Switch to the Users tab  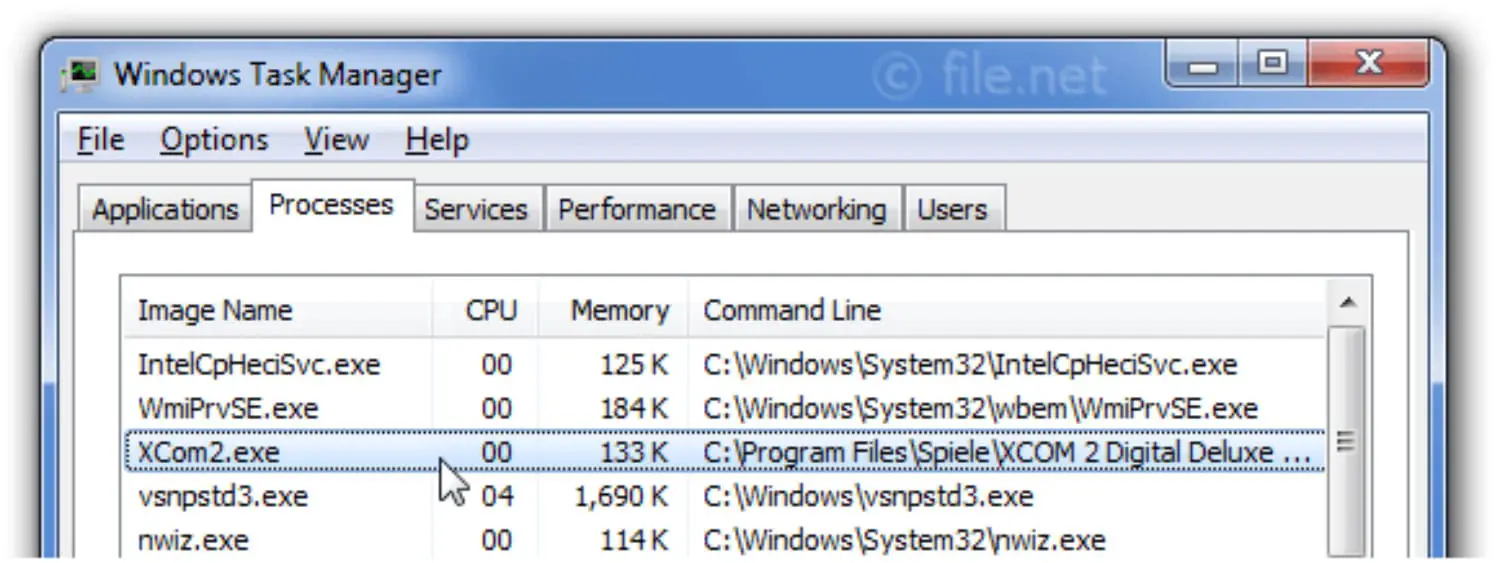952,209
